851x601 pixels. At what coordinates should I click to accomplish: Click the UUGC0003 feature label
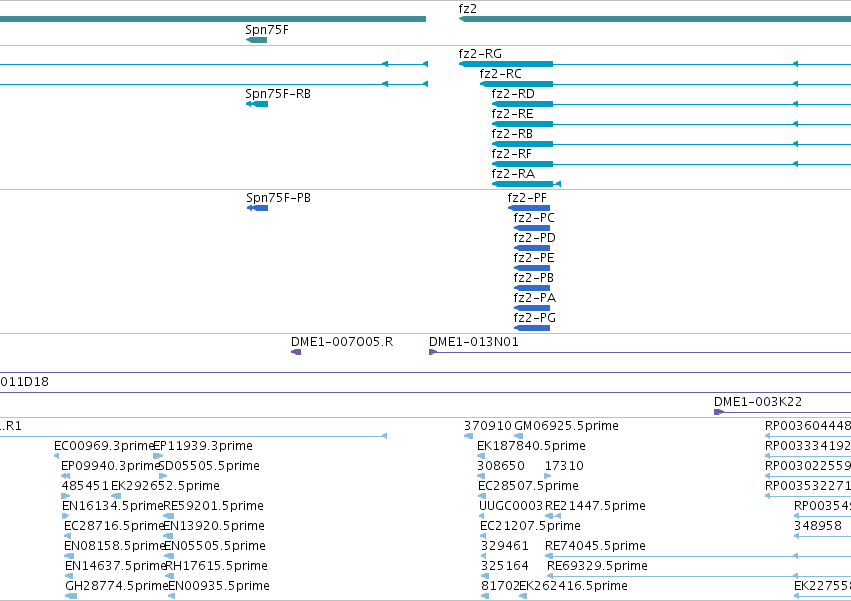[x=511, y=506]
